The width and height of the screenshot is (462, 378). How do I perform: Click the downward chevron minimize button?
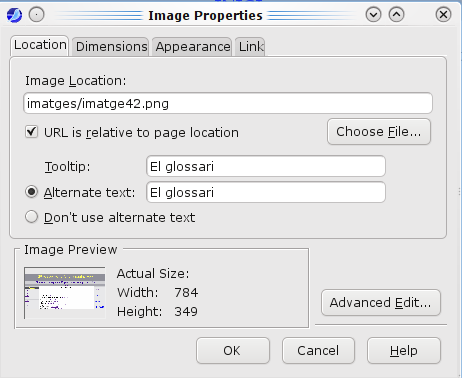point(373,15)
